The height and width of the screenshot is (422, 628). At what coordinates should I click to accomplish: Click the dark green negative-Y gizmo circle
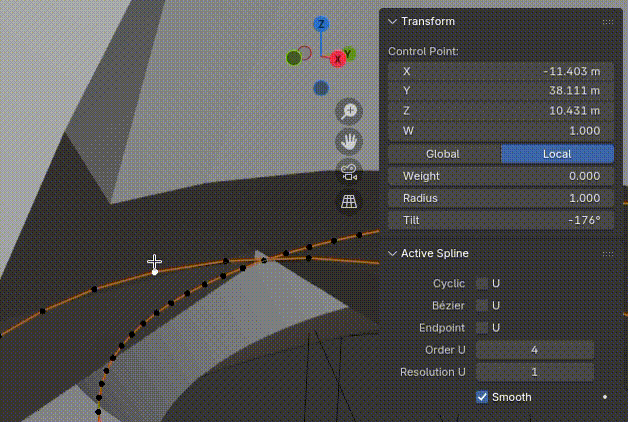click(294, 58)
